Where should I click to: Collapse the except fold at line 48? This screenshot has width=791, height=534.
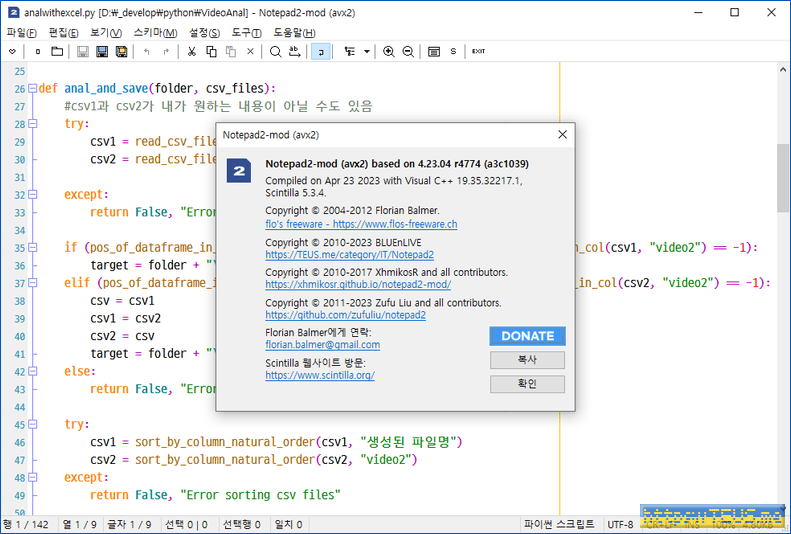pyautogui.click(x=33, y=477)
